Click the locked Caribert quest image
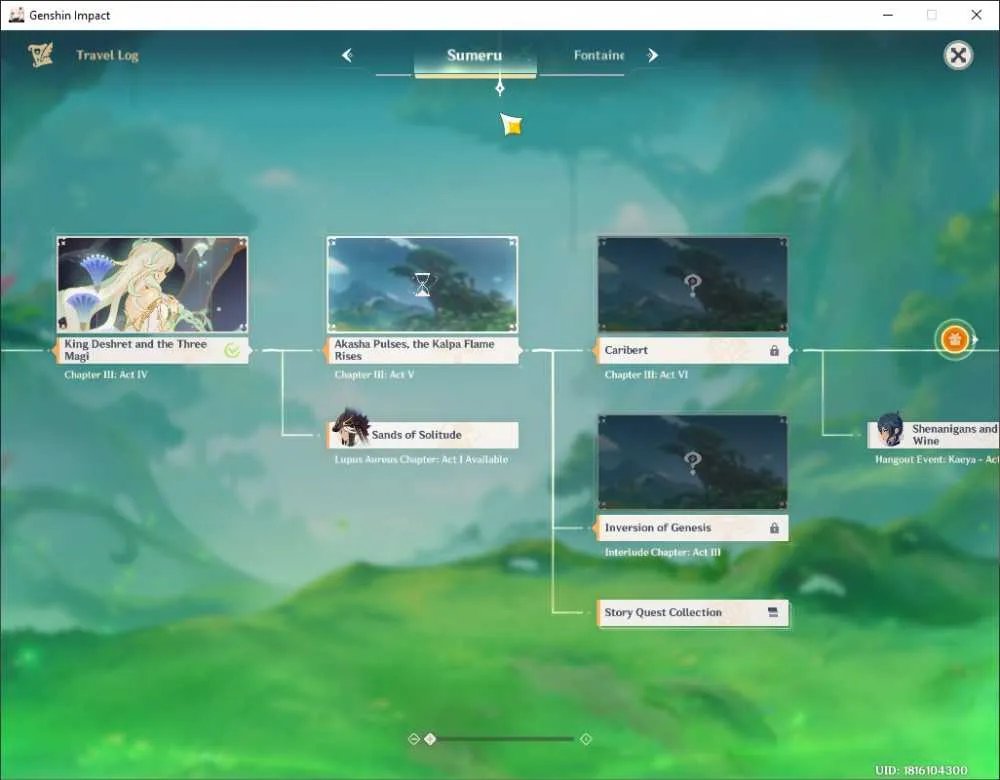This screenshot has height=780, width=1000. (693, 284)
